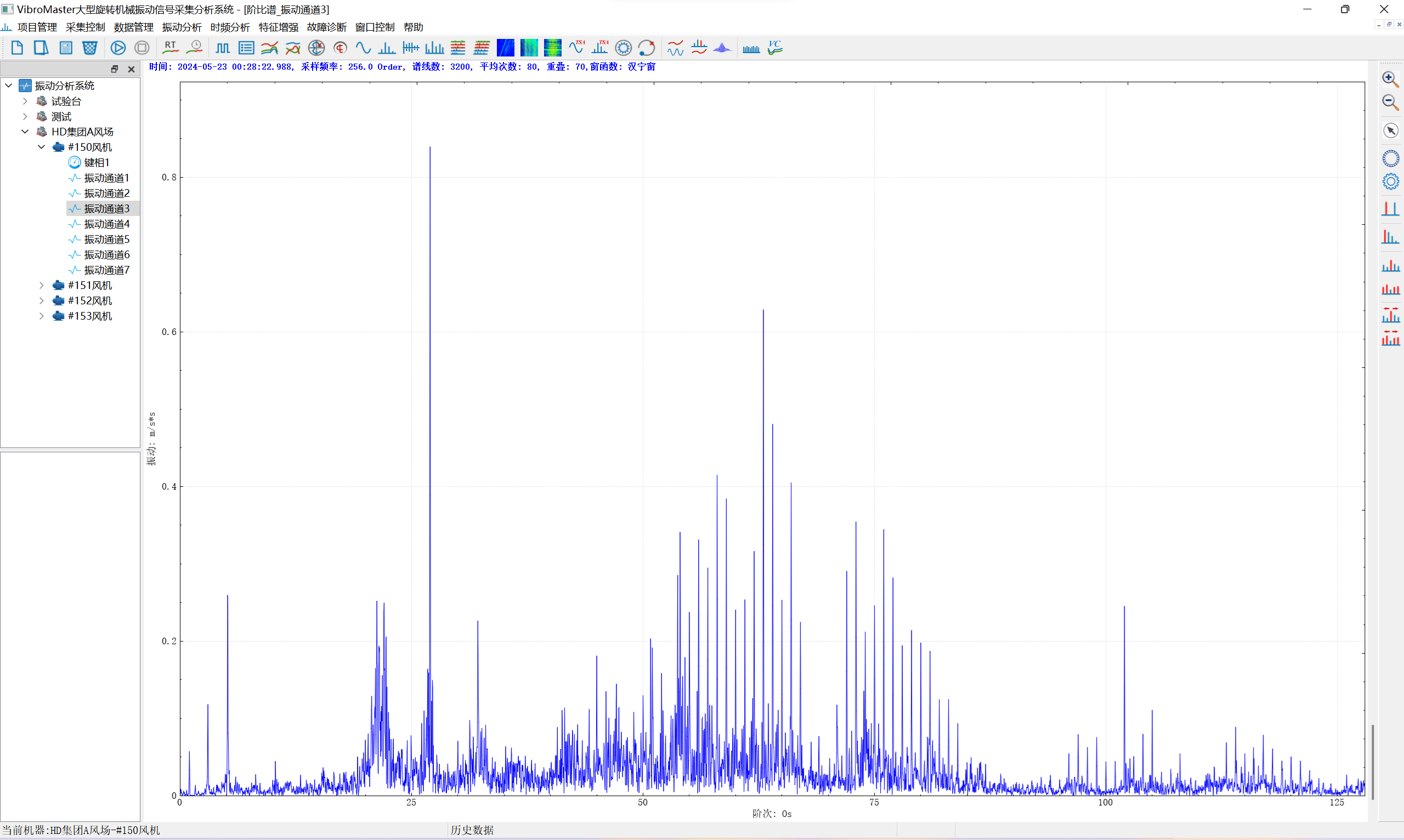This screenshot has width=1404, height=840.
Task: Open the data list table icon
Action: pyautogui.click(x=246, y=48)
